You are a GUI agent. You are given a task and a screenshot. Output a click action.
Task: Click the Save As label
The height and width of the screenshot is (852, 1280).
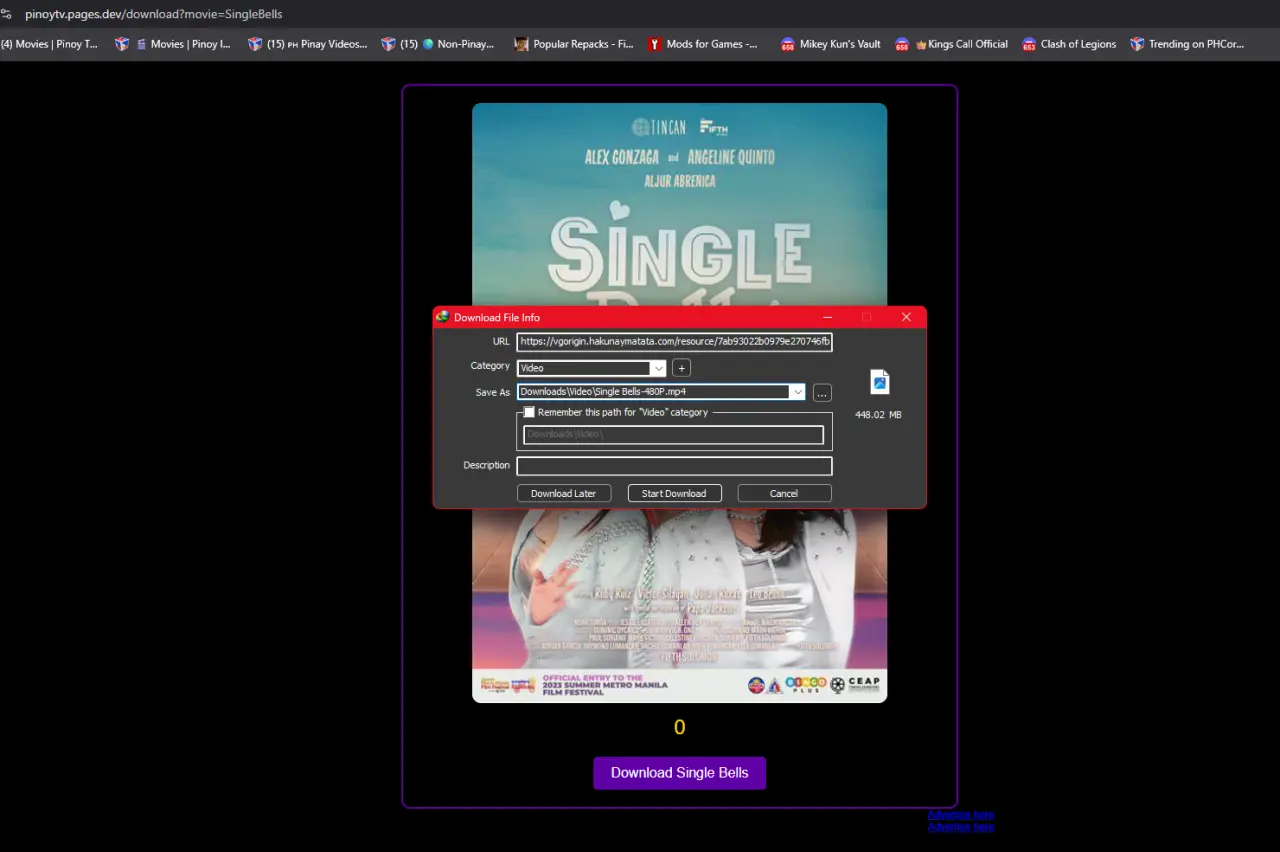tap(493, 392)
